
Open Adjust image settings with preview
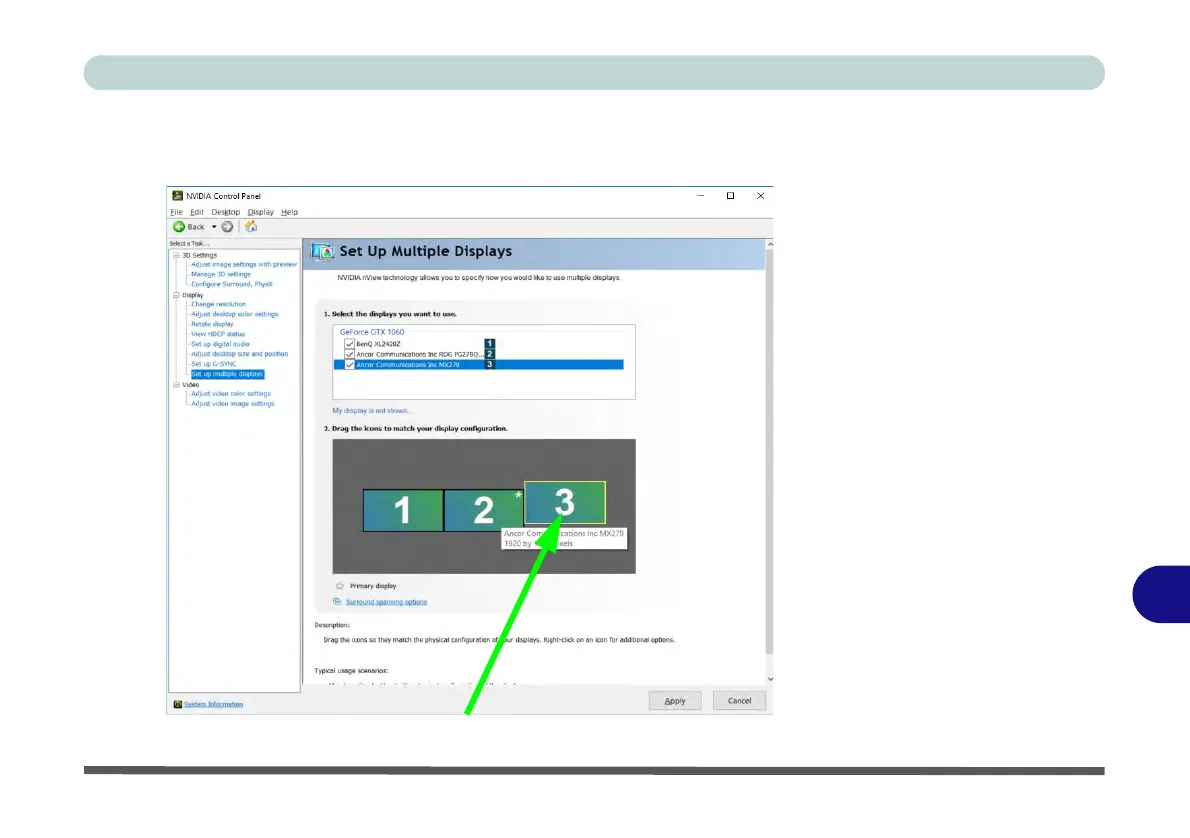coord(244,264)
